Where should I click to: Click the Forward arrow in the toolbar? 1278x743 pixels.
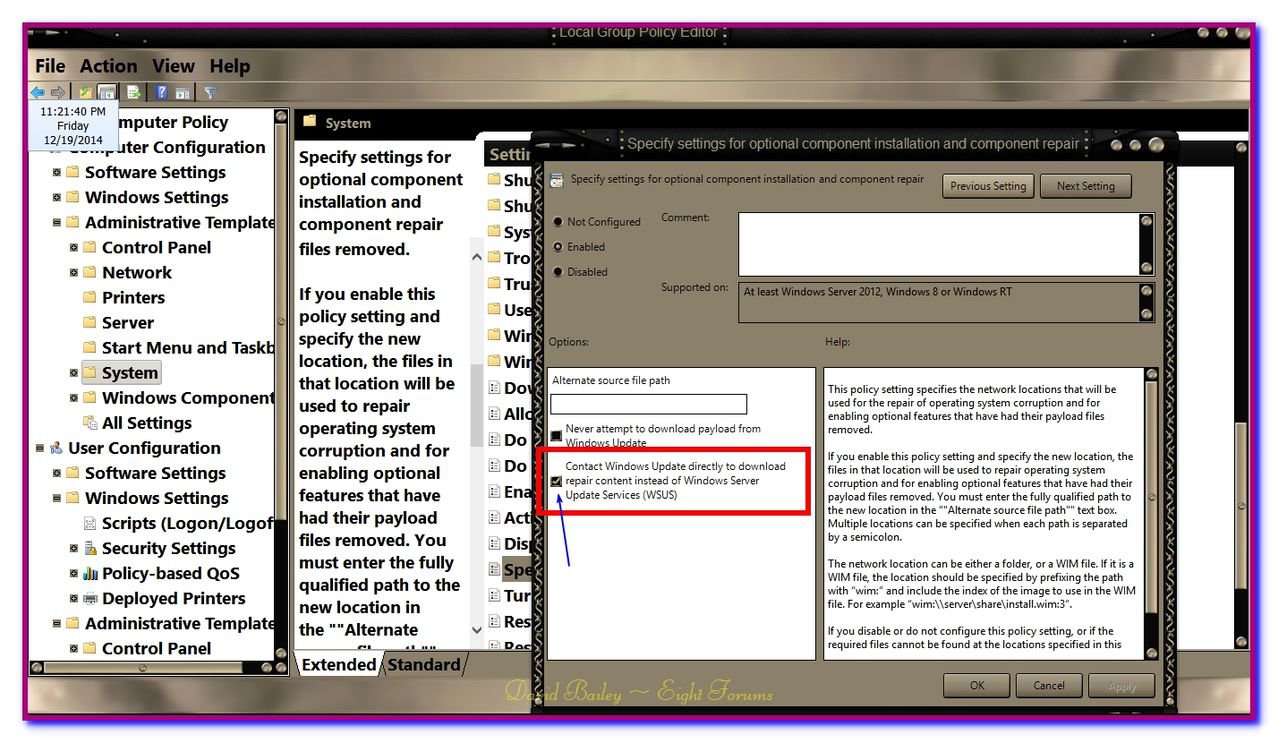58,93
